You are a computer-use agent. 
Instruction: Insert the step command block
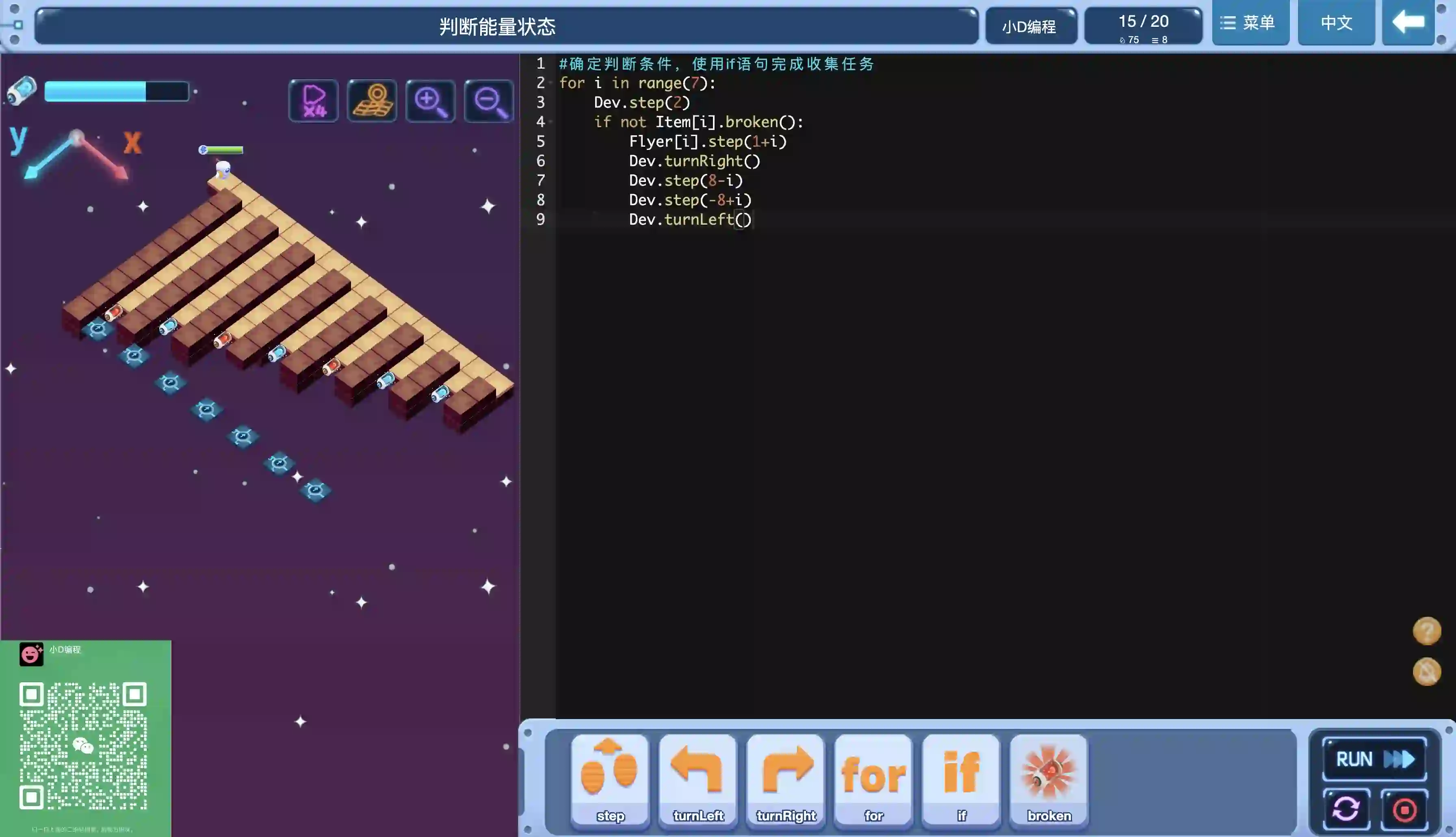point(610,780)
